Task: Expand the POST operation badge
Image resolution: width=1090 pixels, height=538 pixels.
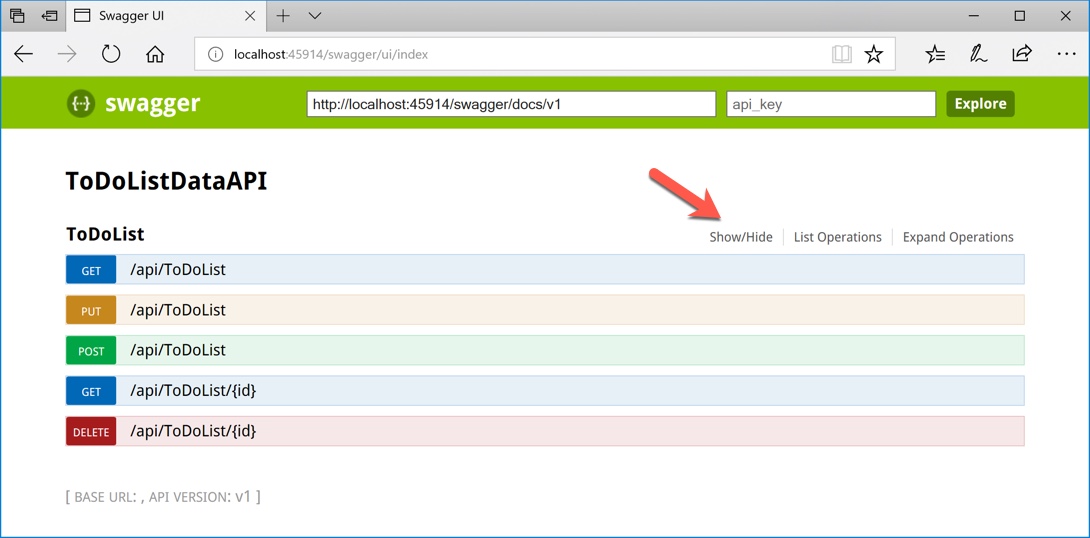Action: coord(91,350)
